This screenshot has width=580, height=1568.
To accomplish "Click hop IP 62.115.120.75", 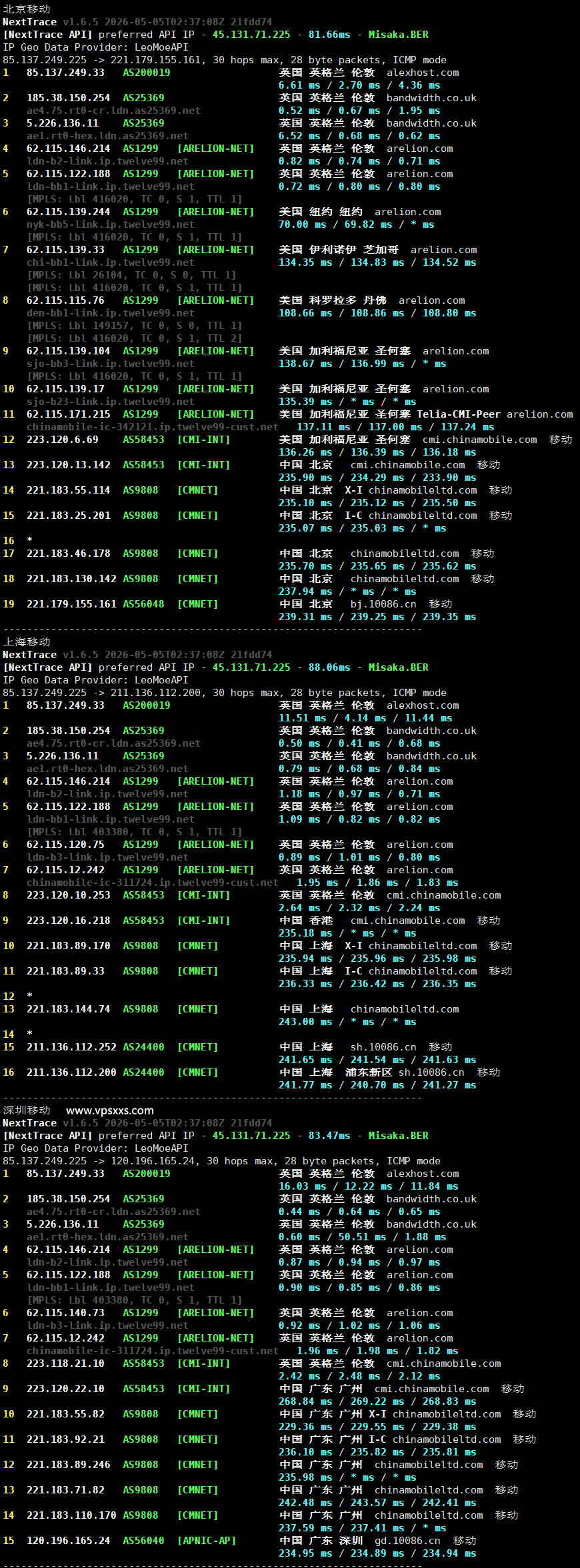I will tap(65, 845).
